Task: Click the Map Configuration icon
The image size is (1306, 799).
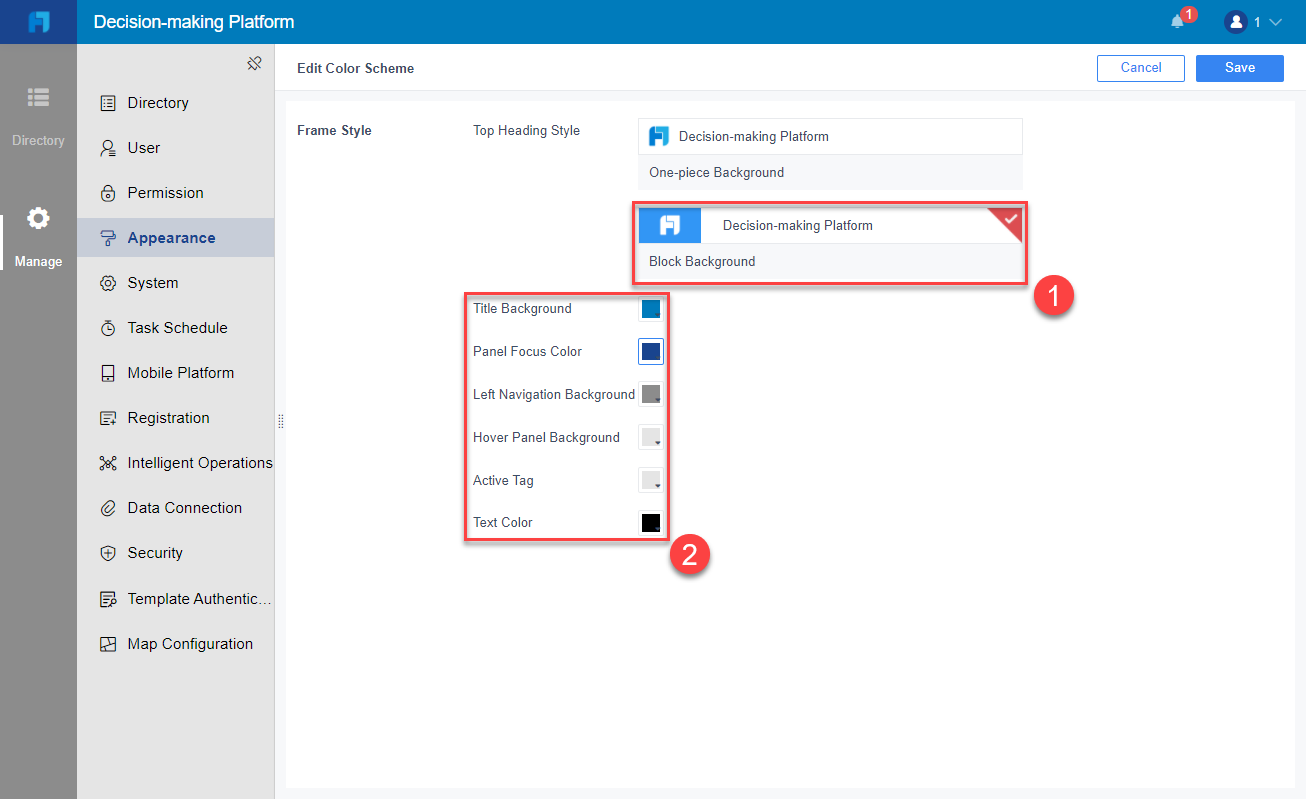Action: 108,643
